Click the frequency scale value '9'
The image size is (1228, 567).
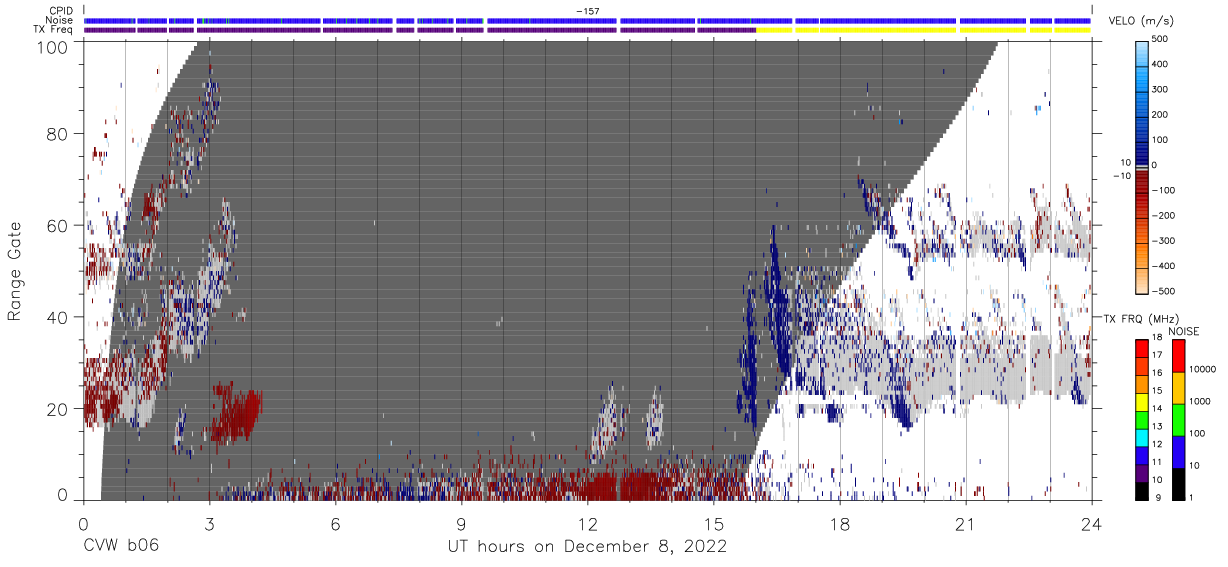(1157, 497)
